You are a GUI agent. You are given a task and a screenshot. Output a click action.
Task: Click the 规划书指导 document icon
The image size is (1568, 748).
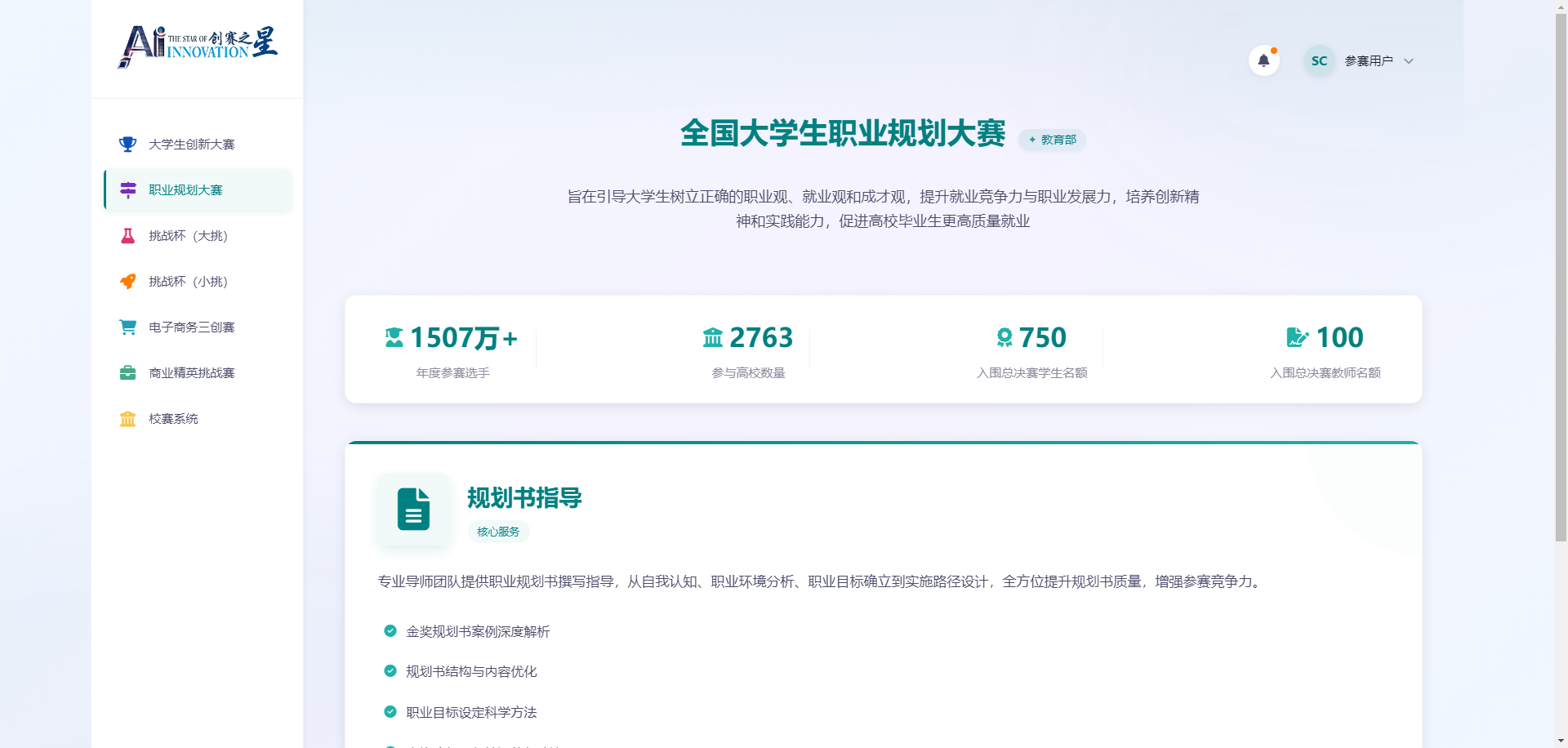[413, 510]
